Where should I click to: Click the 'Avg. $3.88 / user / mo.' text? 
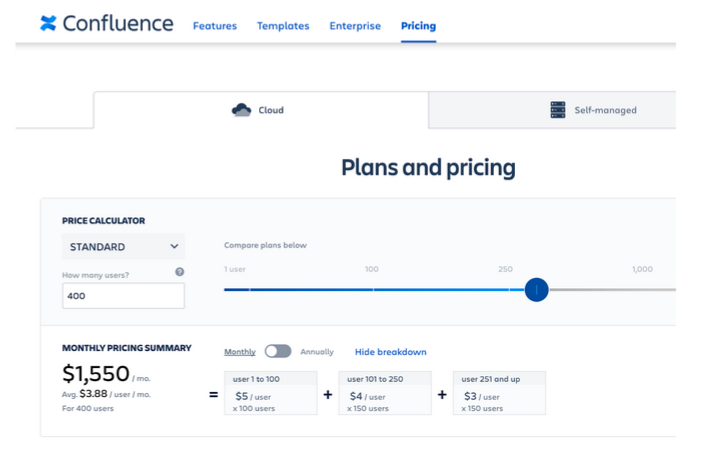click(x=107, y=394)
